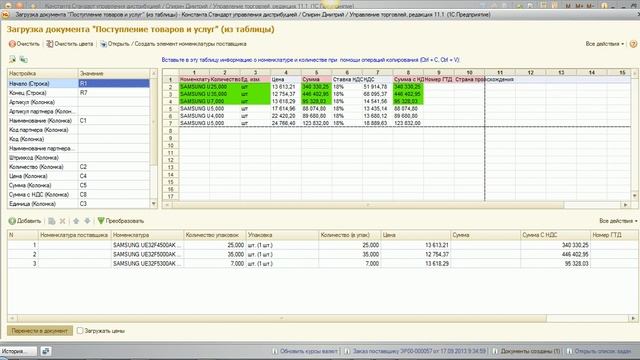Click the Ставка НДС header cell

point(347,79)
